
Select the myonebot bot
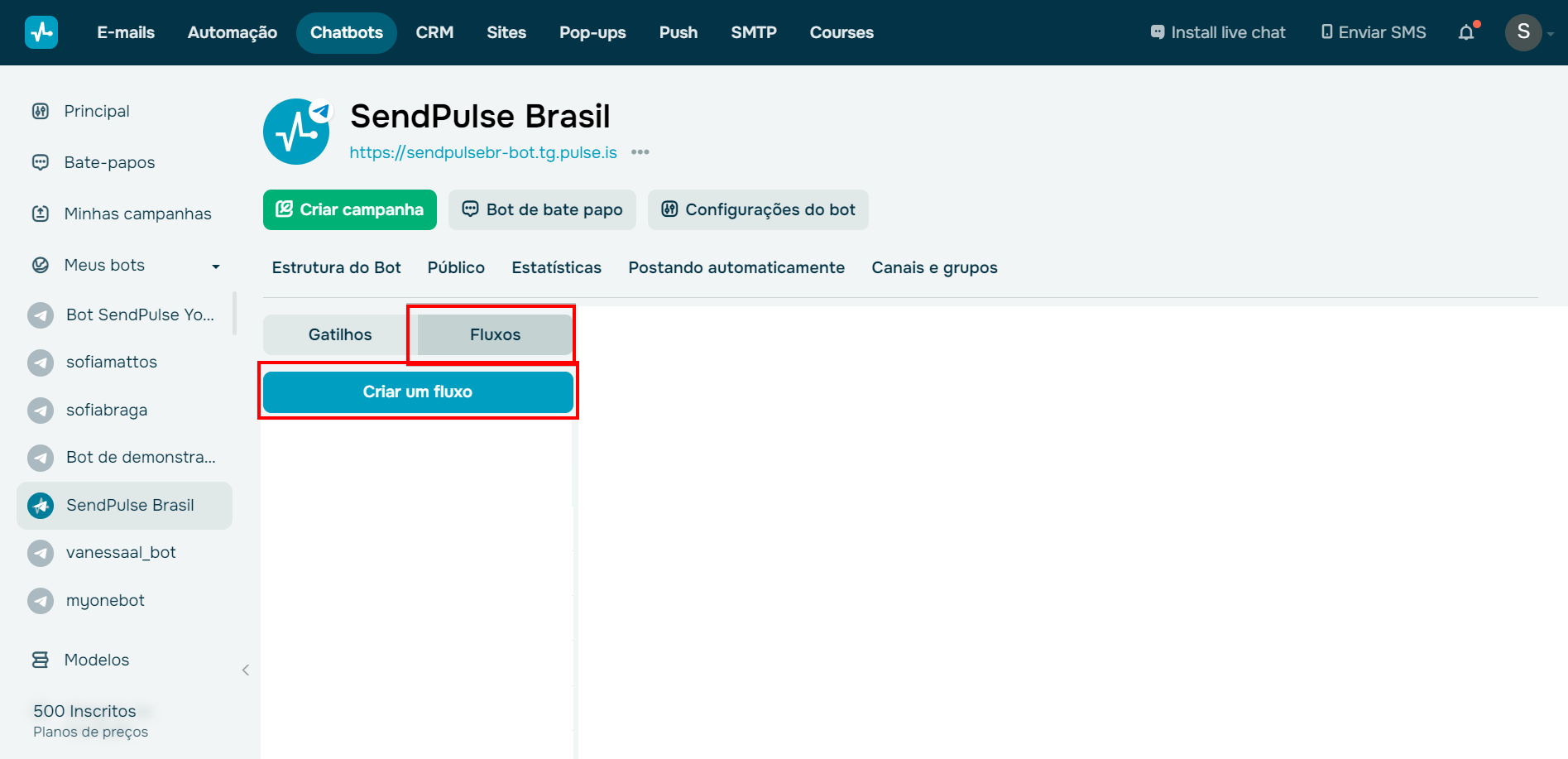point(124,601)
